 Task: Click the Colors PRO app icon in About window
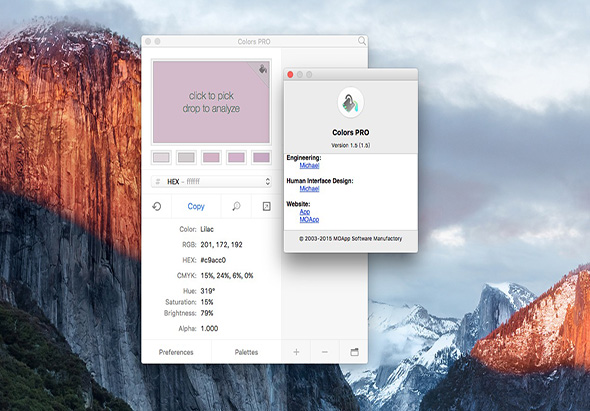pos(351,103)
